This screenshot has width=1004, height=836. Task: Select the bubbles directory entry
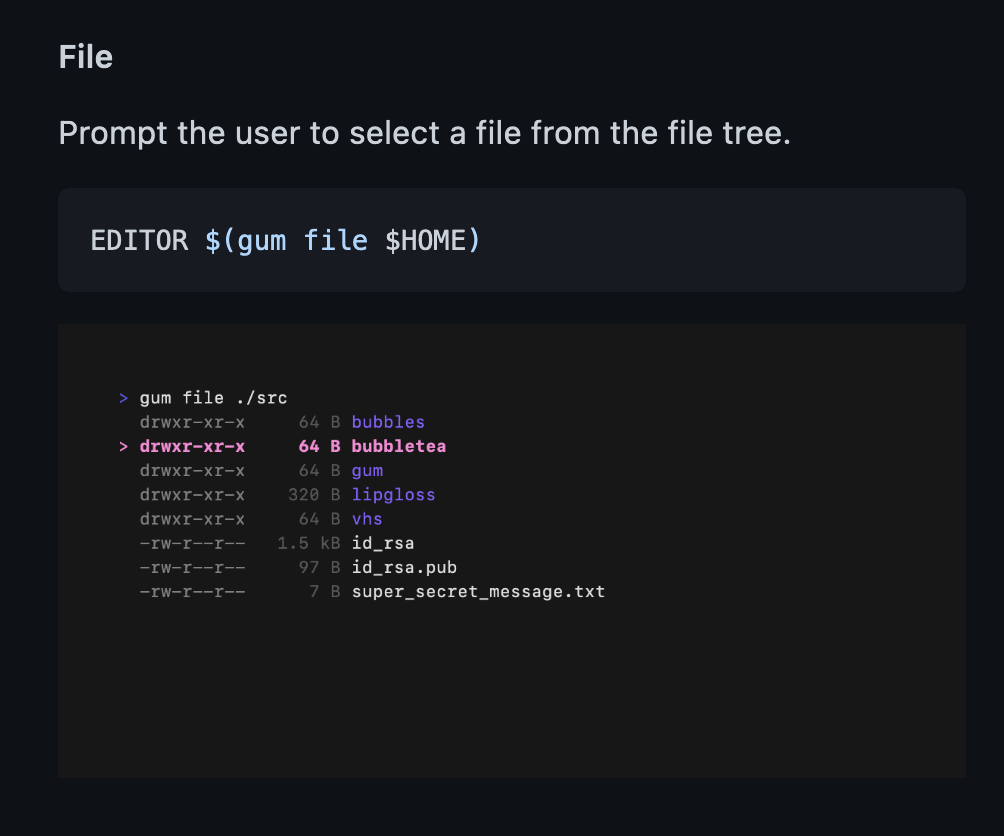(388, 422)
